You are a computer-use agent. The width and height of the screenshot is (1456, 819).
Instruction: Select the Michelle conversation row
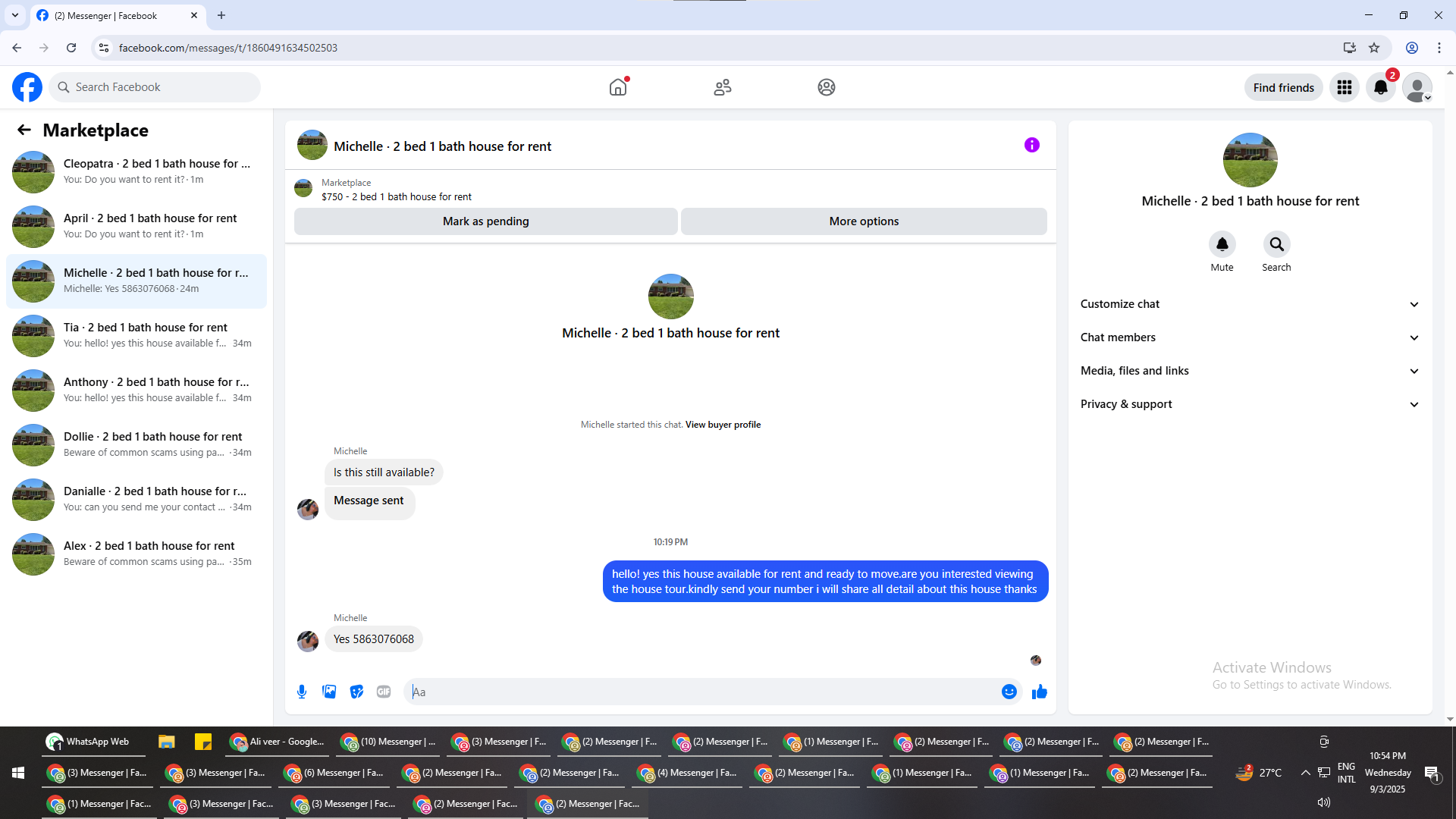(x=136, y=281)
